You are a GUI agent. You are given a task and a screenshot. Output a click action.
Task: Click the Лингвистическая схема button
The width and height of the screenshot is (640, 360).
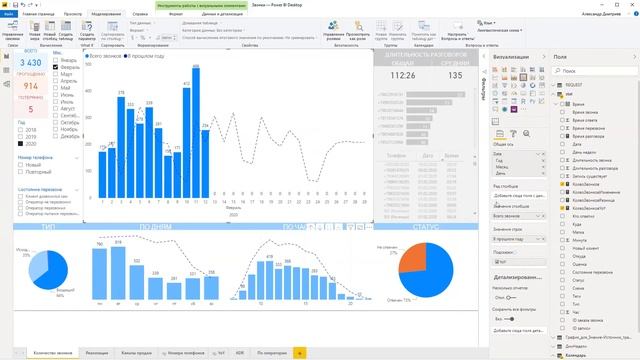pyautogui.click(x=500, y=30)
